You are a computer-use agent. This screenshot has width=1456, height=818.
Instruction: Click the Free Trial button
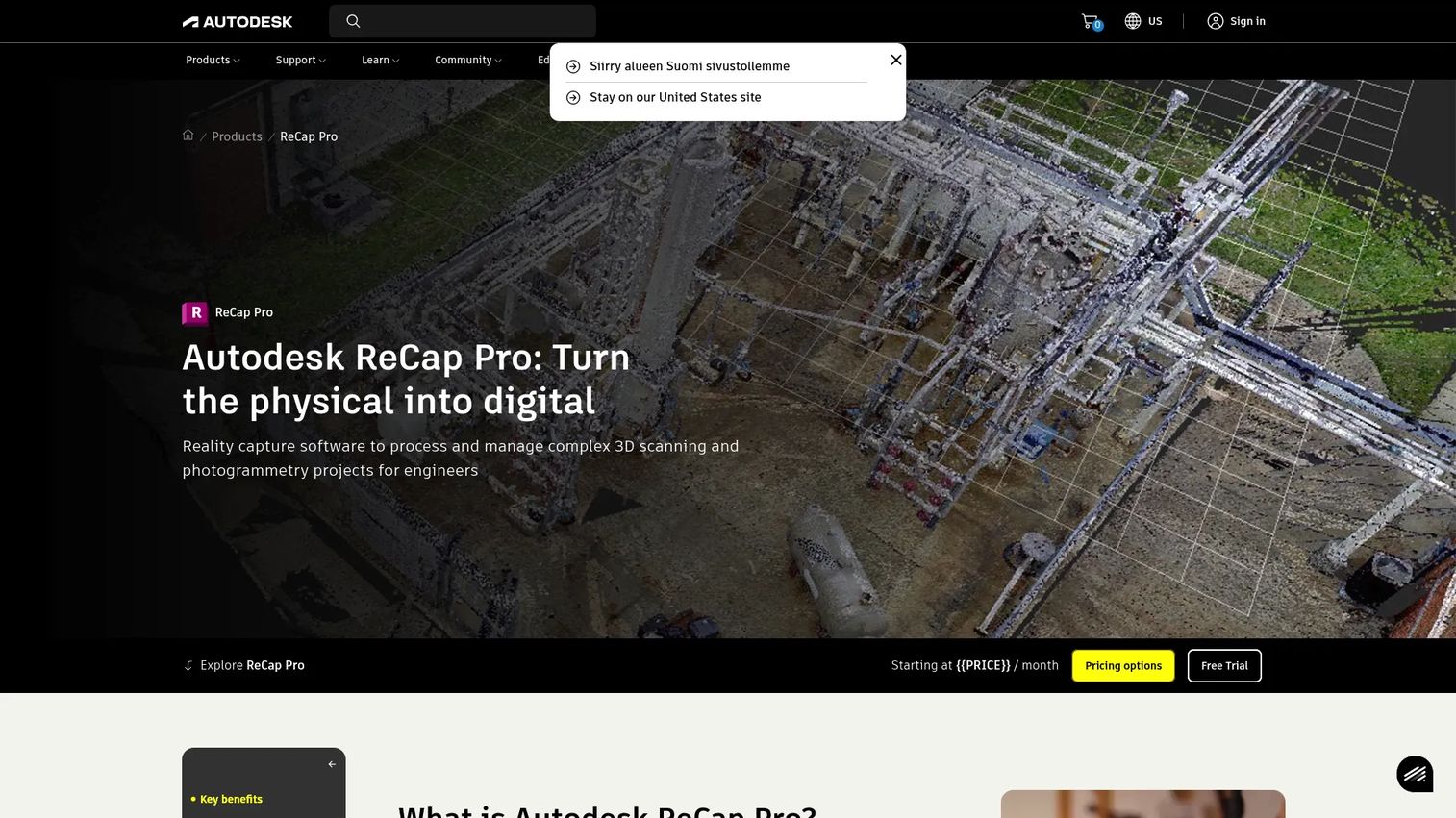[x=1224, y=665]
